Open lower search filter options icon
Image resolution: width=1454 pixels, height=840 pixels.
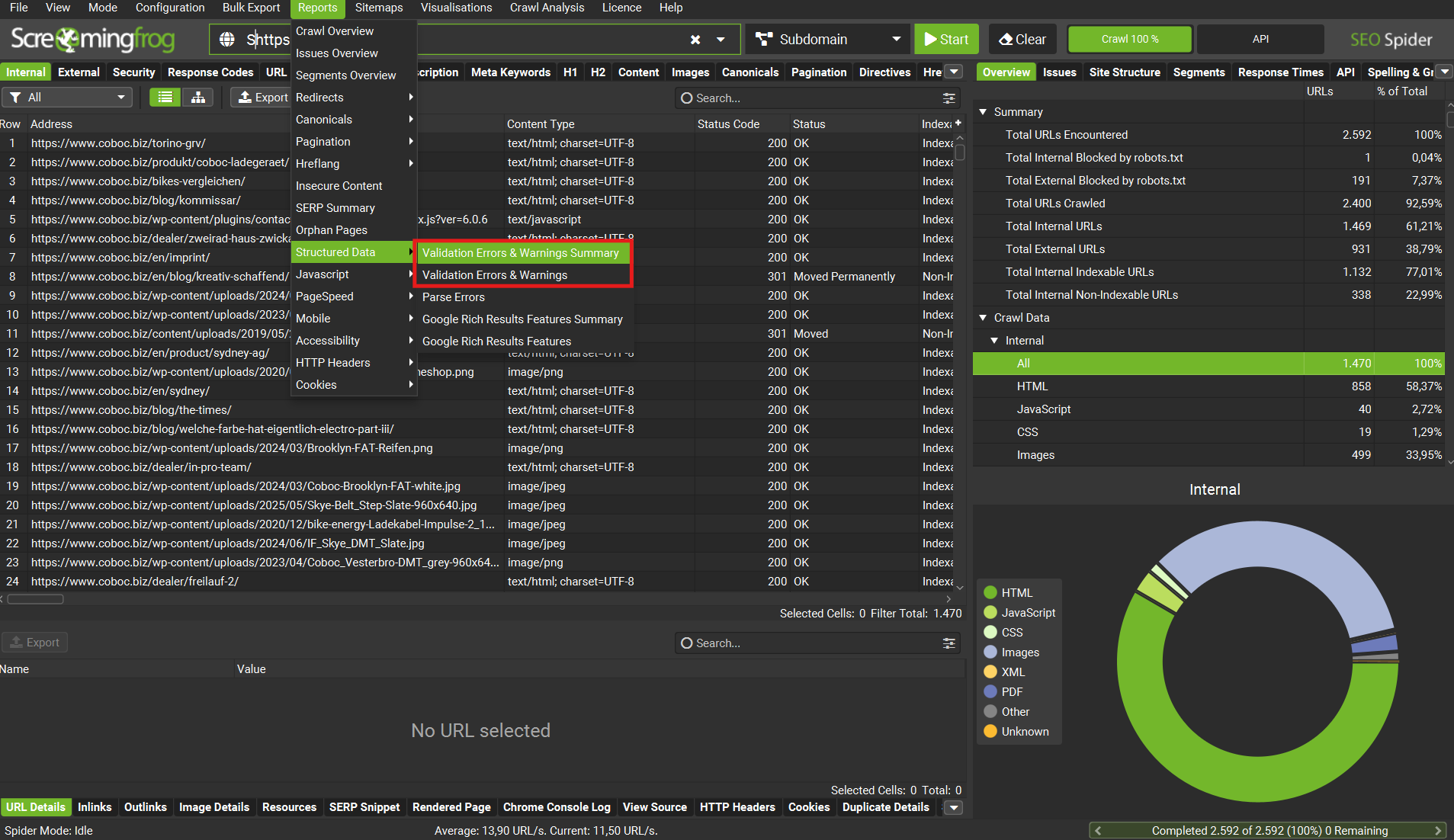948,643
